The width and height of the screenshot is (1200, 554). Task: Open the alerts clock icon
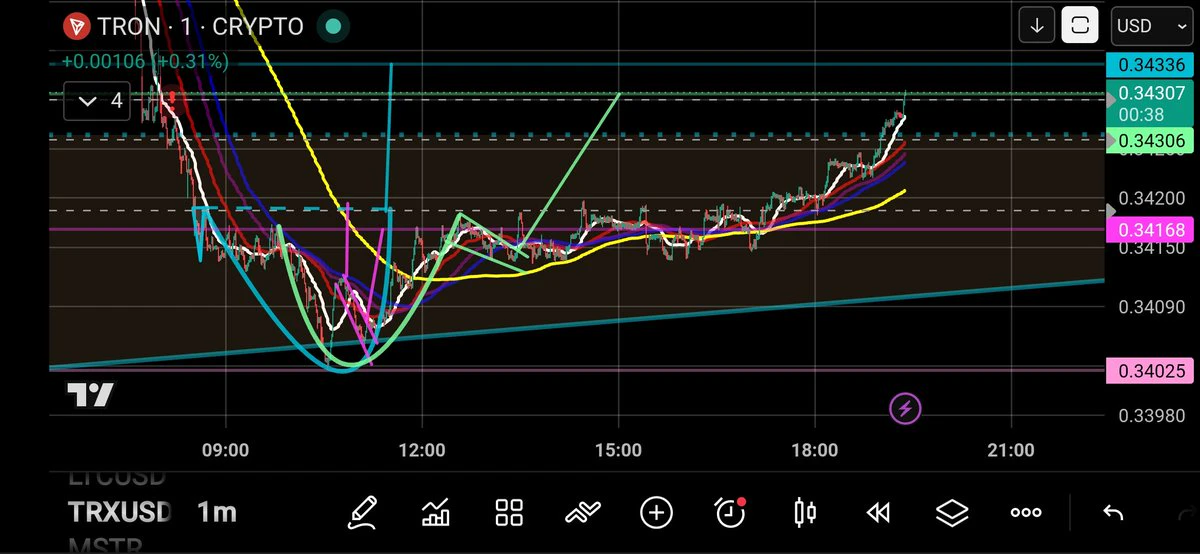click(731, 513)
